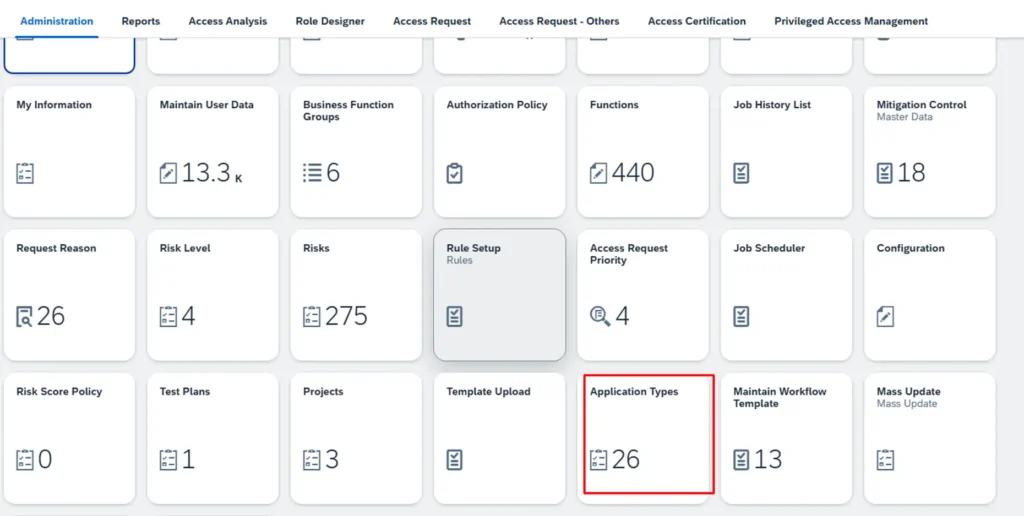Switch to the Reports tab

pos(140,21)
